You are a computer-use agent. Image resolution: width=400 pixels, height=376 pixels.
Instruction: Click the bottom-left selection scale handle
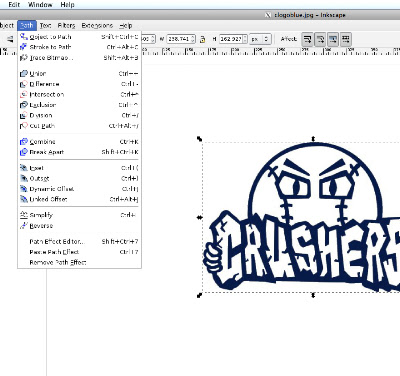pos(200,295)
